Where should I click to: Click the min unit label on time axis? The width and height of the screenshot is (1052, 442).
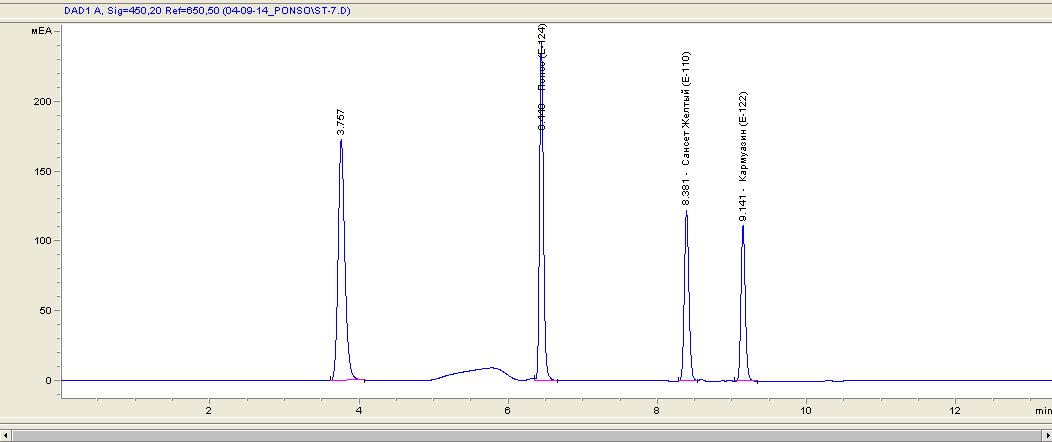tap(1042, 411)
